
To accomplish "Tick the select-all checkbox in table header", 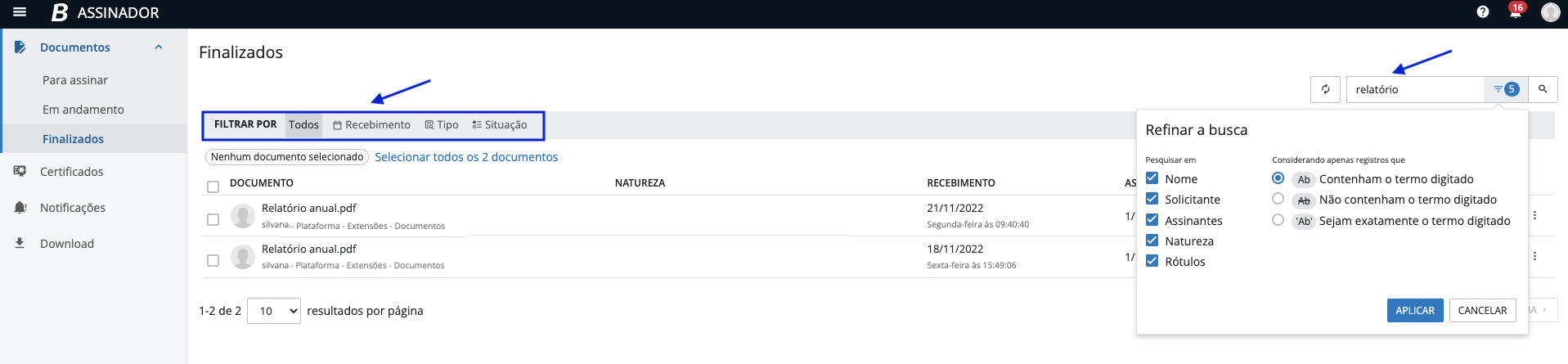I will point(213,186).
